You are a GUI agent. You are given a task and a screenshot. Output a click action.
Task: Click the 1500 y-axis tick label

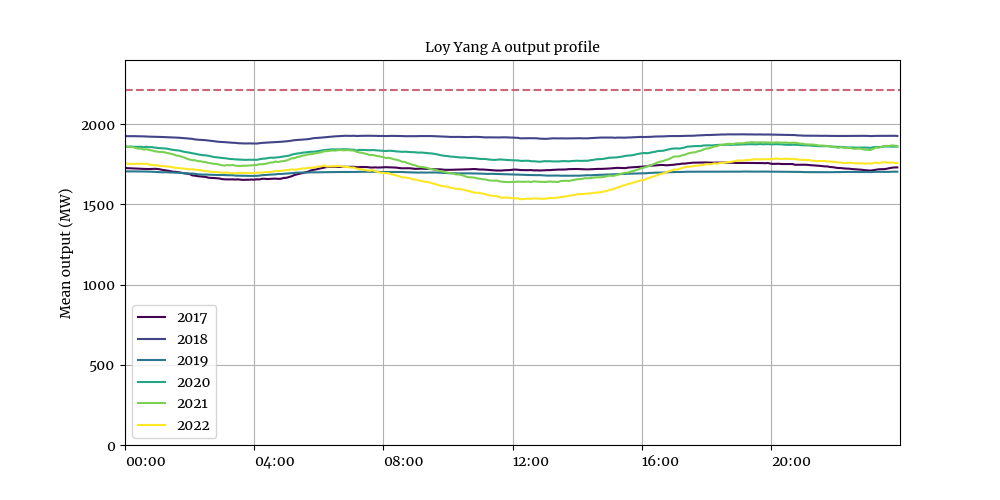(x=99, y=205)
